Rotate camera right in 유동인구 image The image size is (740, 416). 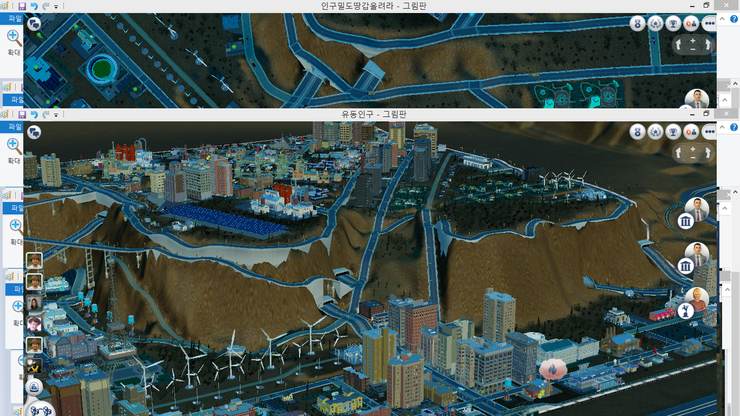[707, 153]
